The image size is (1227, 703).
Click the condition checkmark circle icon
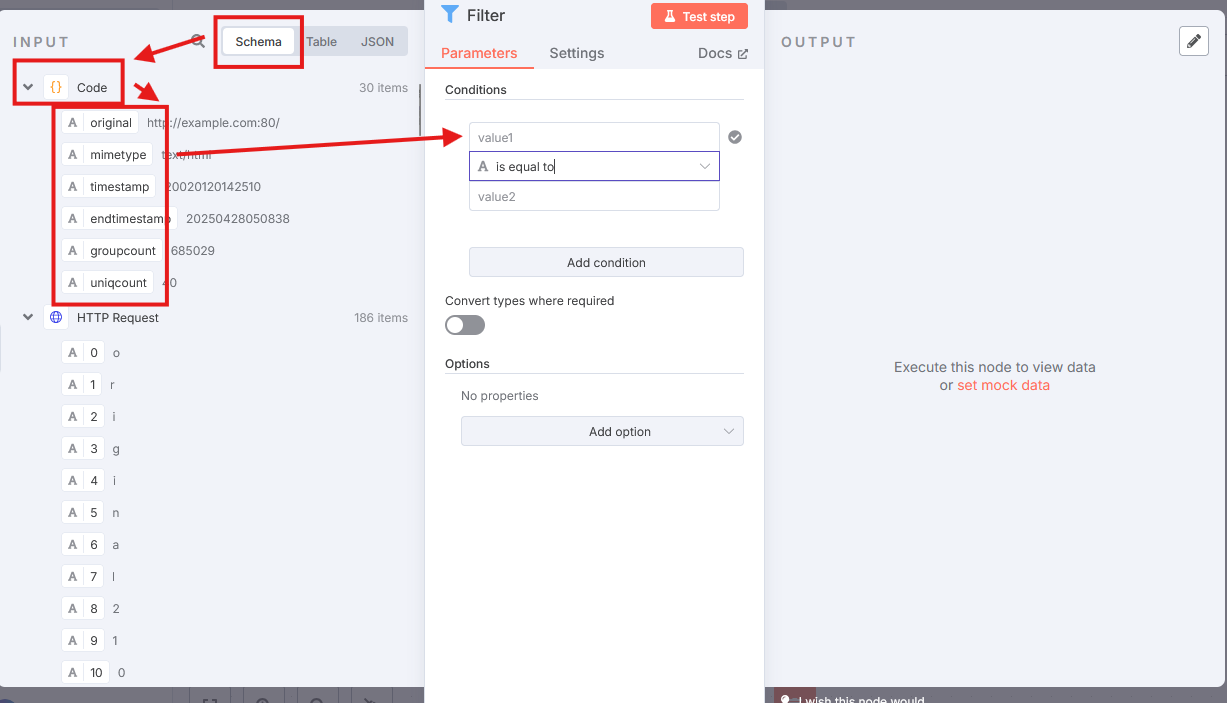tap(735, 137)
